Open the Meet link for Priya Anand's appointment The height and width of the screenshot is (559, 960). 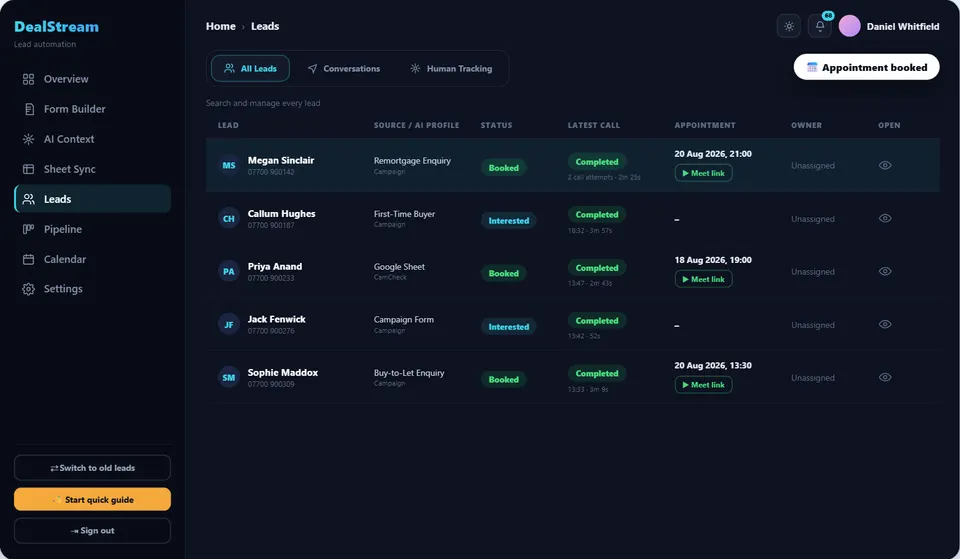pyautogui.click(x=703, y=279)
